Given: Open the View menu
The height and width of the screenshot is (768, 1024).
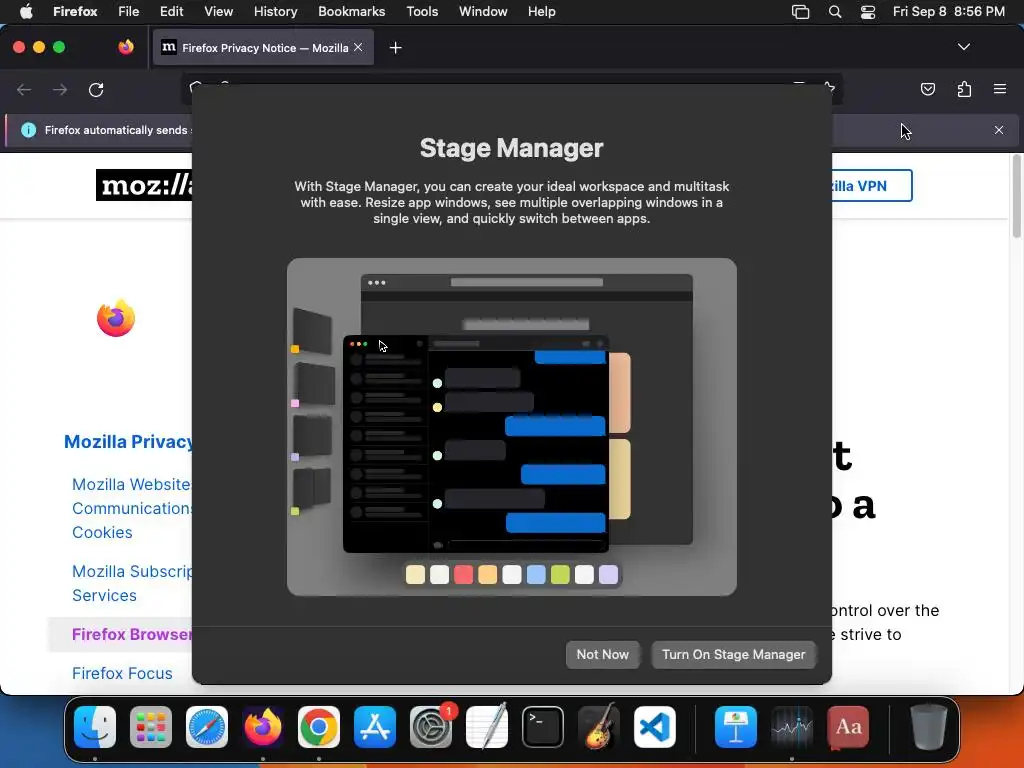Looking at the screenshot, I should point(218,11).
